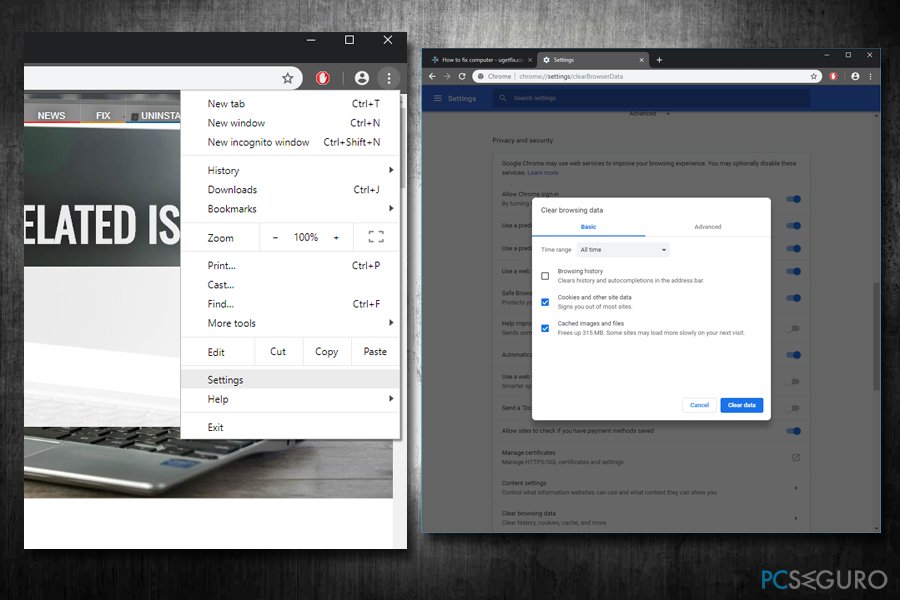Click the NEWS tab on the left webpage
Screen dimensions: 900x600
(x=51, y=115)
